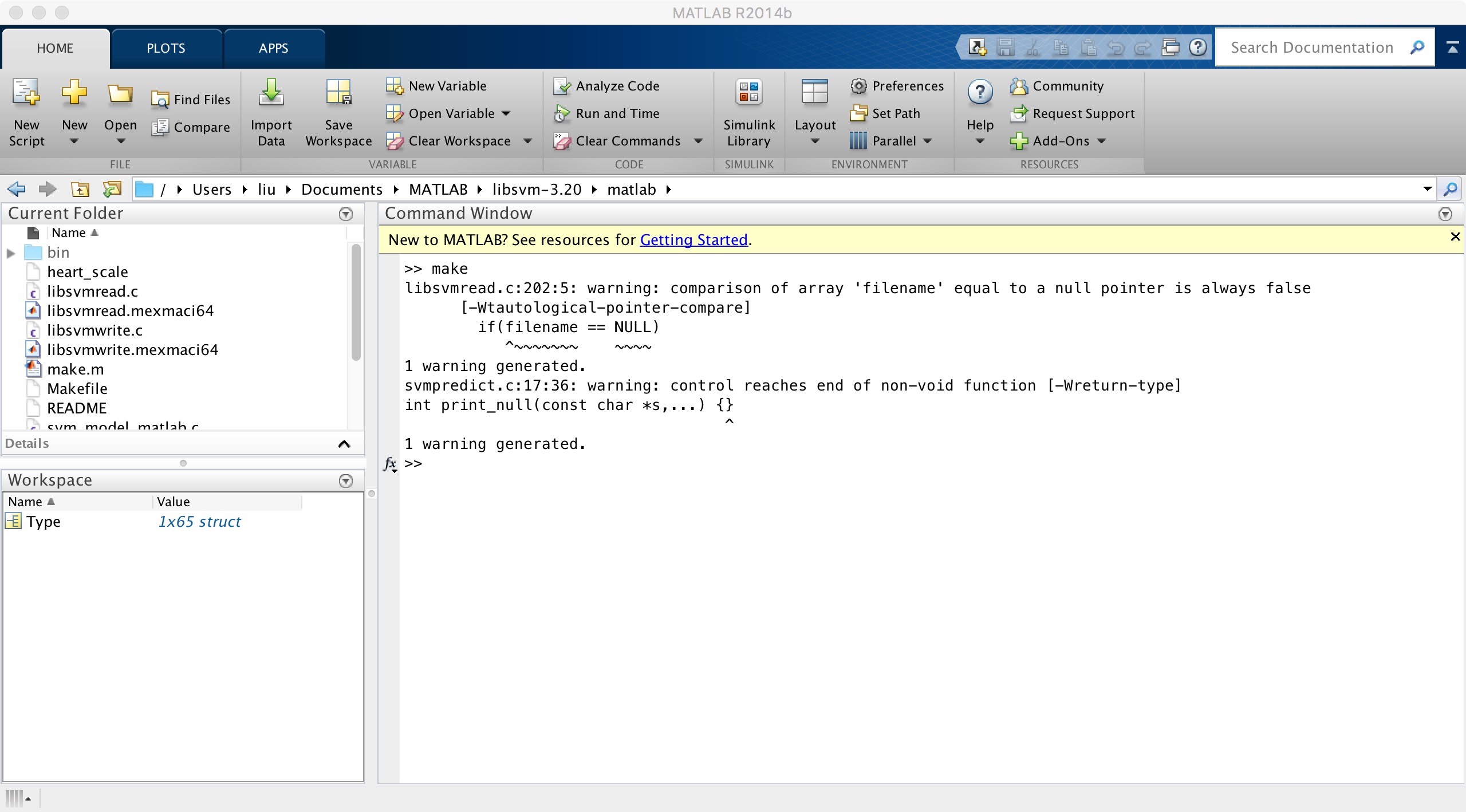Viewport: 1466px width, 812px height.
Task: Click the Switch Windows toolbar icon
Action: pyautogui.click(x=1171, y=47)
